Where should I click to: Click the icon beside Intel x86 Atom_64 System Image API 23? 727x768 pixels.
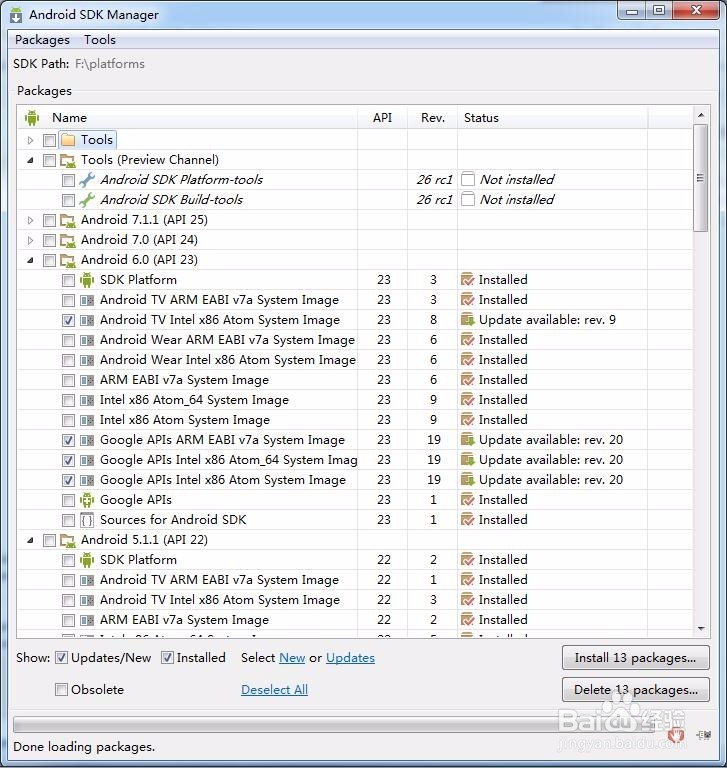pos(87,400)
